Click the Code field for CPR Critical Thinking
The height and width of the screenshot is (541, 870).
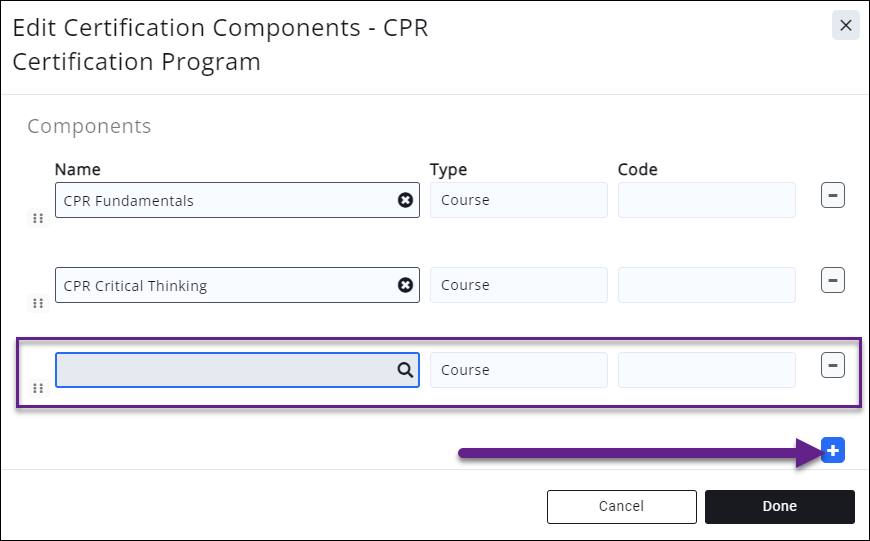(706, 285)
